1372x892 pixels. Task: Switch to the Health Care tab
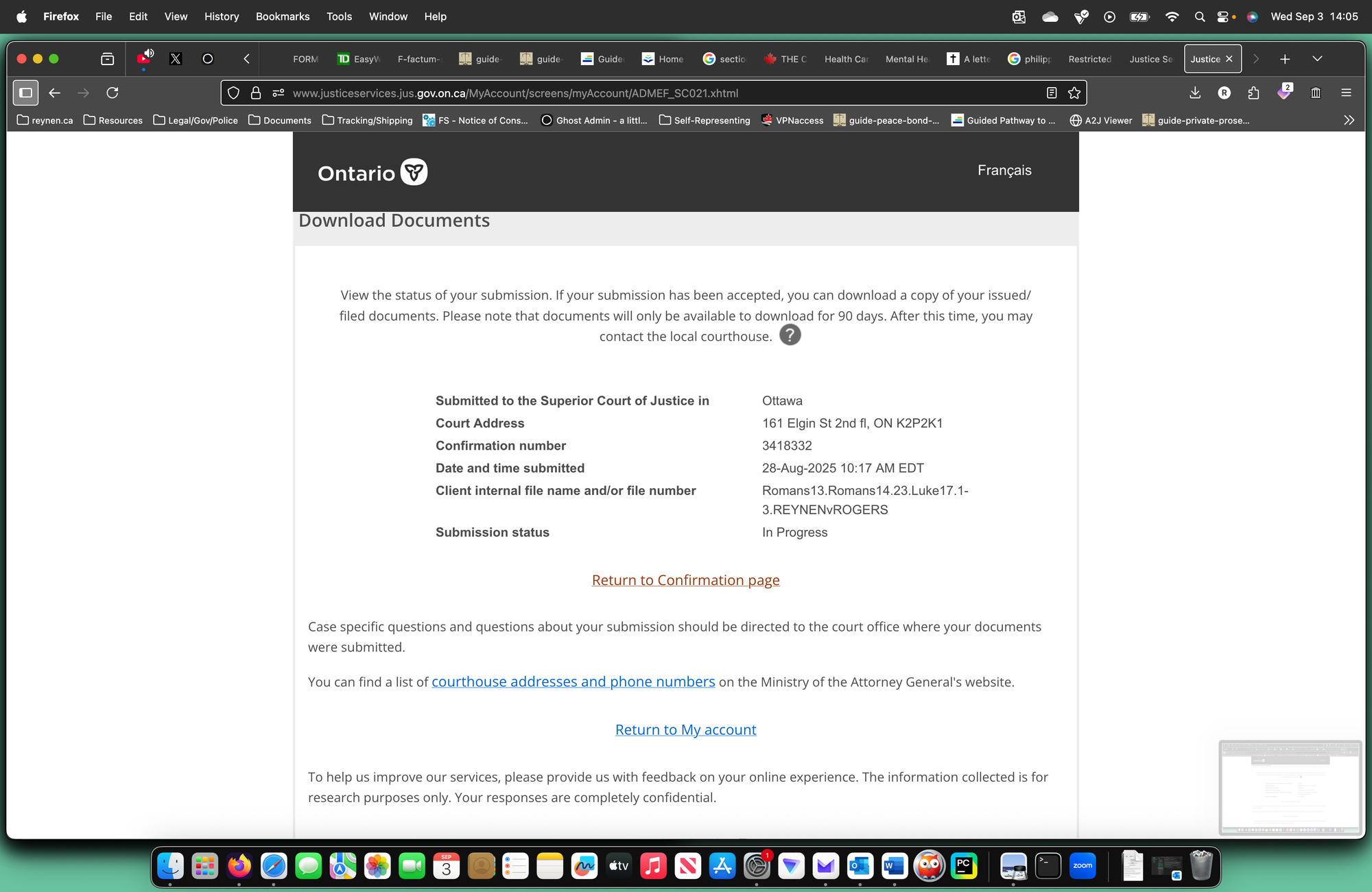click(847, 59)
